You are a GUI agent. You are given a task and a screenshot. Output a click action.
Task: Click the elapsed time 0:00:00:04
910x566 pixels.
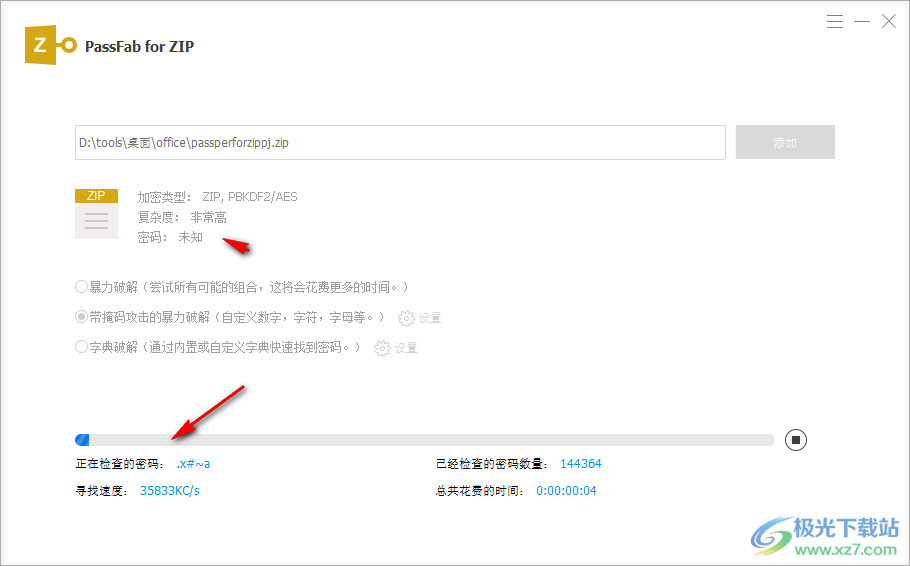566,491
